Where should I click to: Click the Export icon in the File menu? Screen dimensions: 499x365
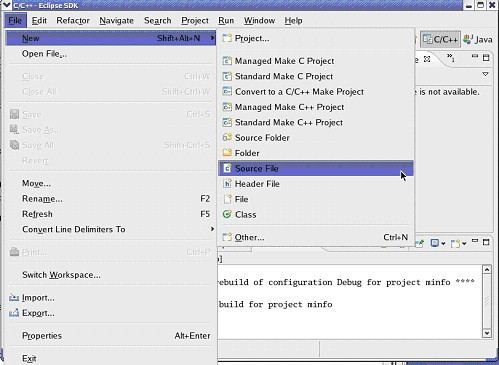tap(14, 313)
